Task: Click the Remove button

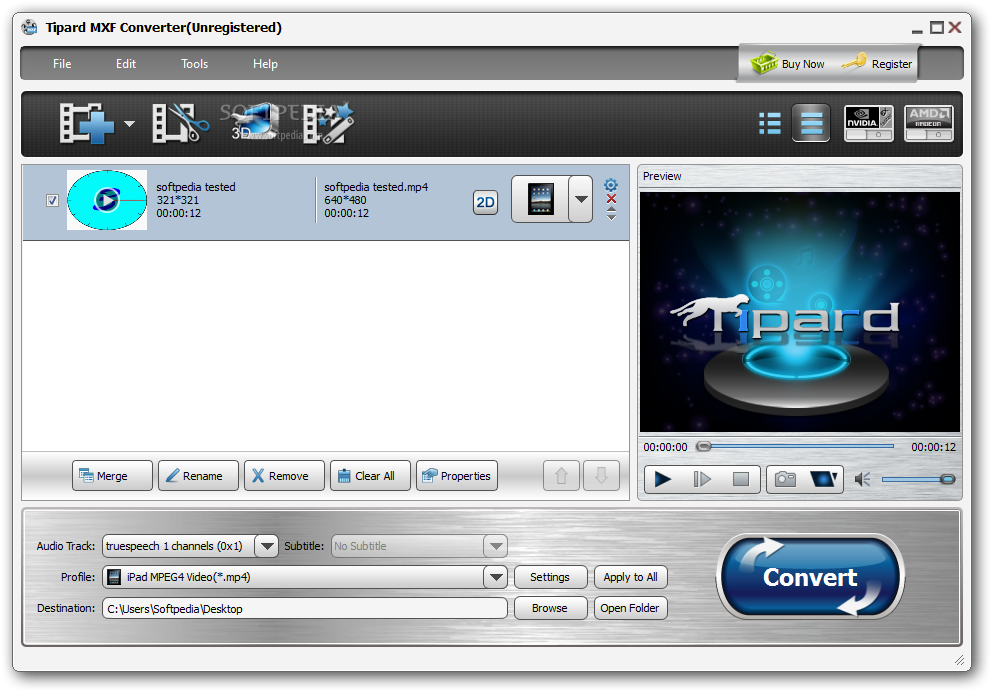Action: [x=284, y=476]
